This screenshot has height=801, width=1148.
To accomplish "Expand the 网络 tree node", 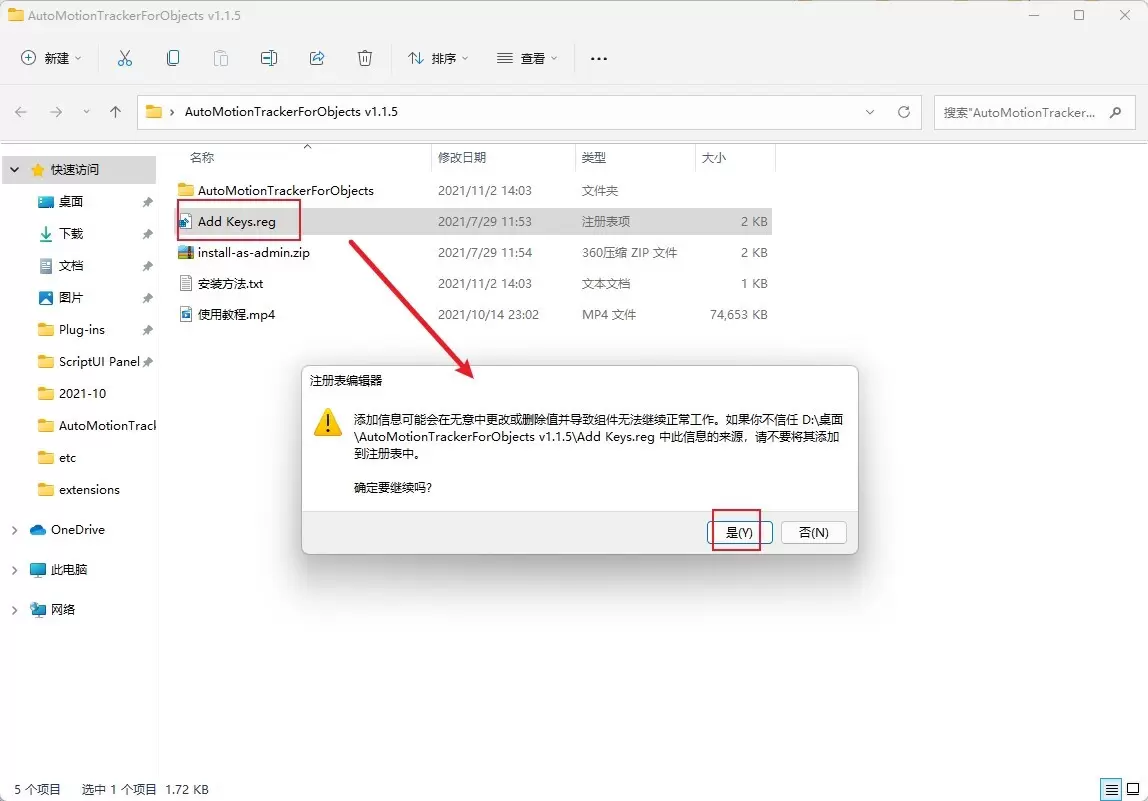I will (x=14, y=609).
